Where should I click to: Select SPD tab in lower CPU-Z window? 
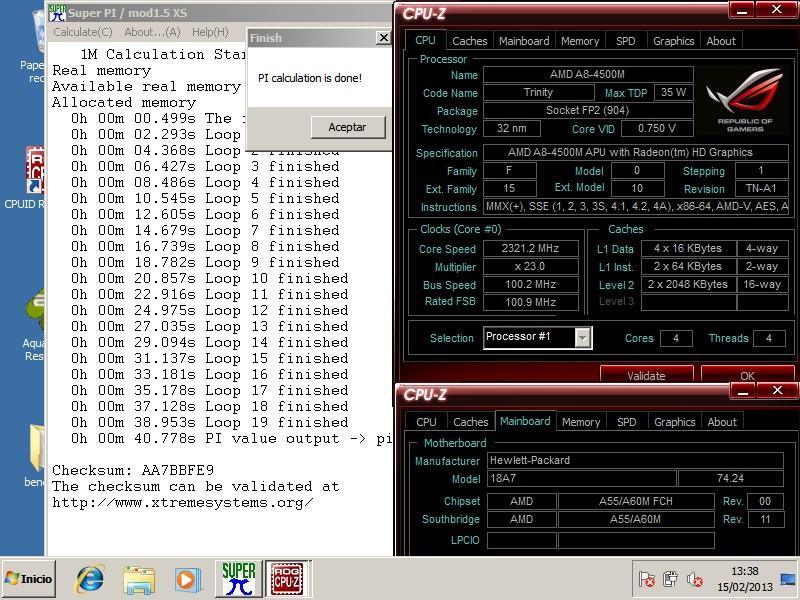click(x=627, y=422)
